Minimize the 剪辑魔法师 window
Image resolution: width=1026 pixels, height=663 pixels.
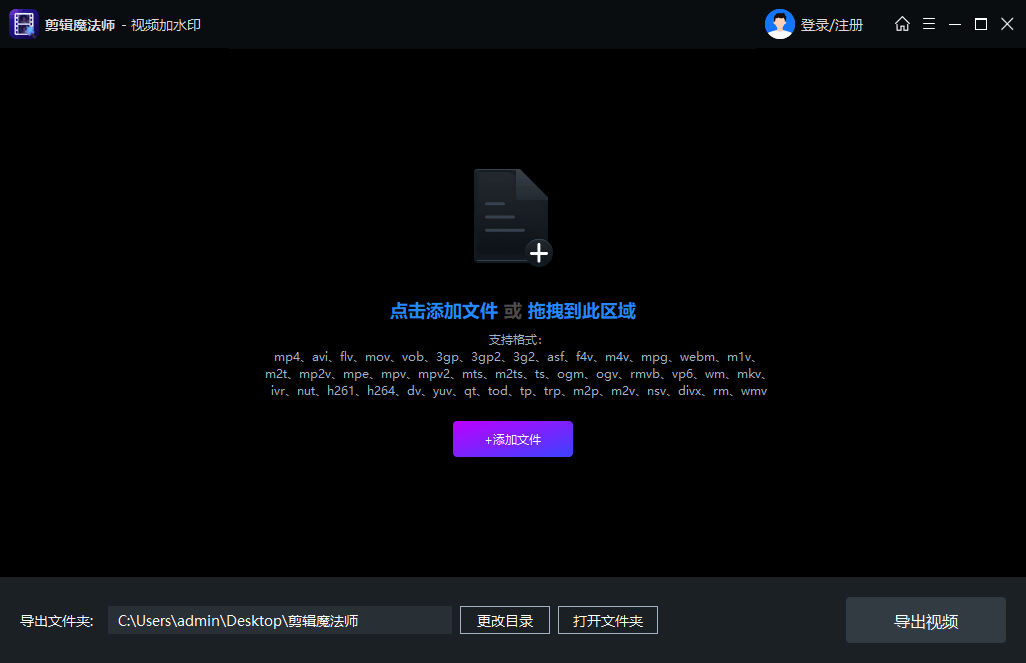click(x=955, y=24)
